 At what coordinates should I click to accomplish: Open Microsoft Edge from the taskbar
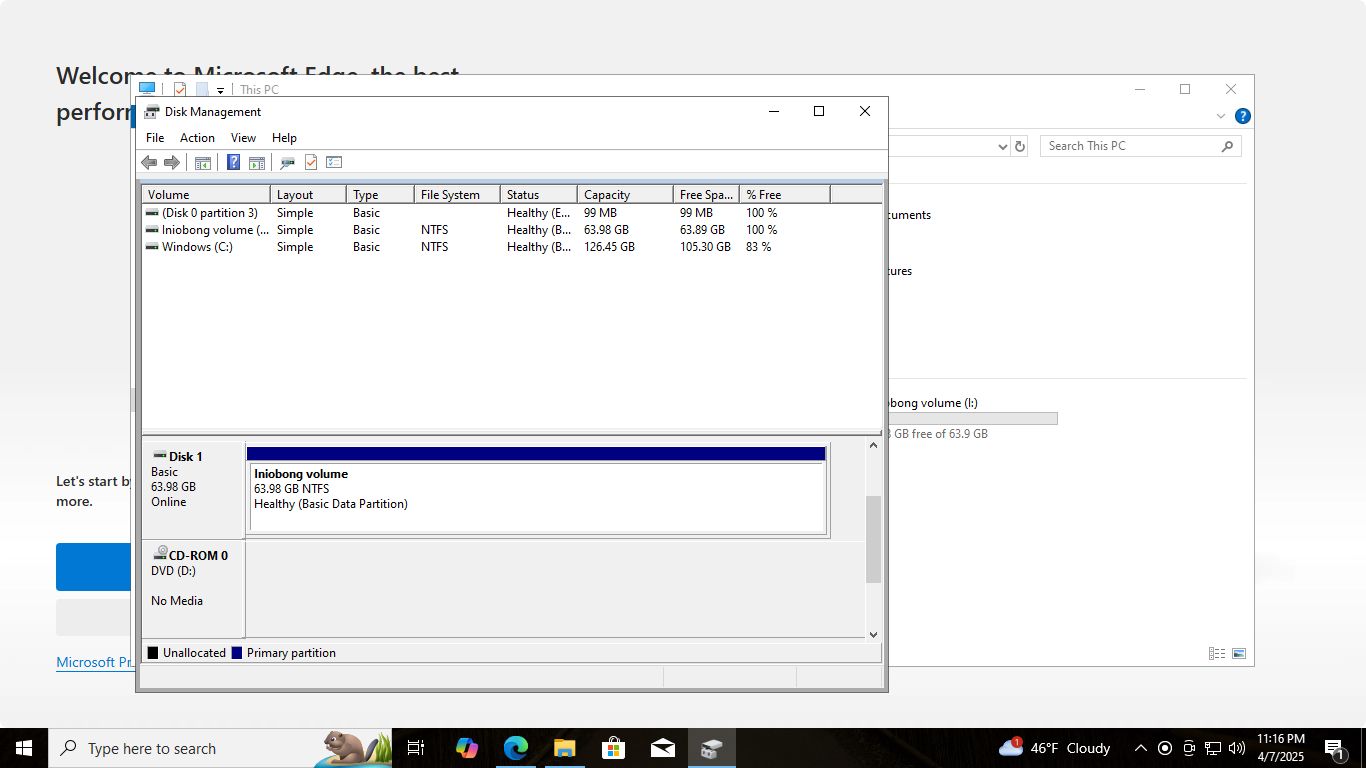tap(515, 748)
